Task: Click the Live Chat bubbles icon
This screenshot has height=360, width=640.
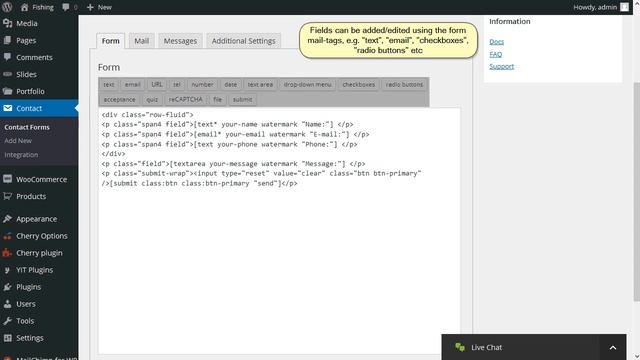Action: pos(460,347)
